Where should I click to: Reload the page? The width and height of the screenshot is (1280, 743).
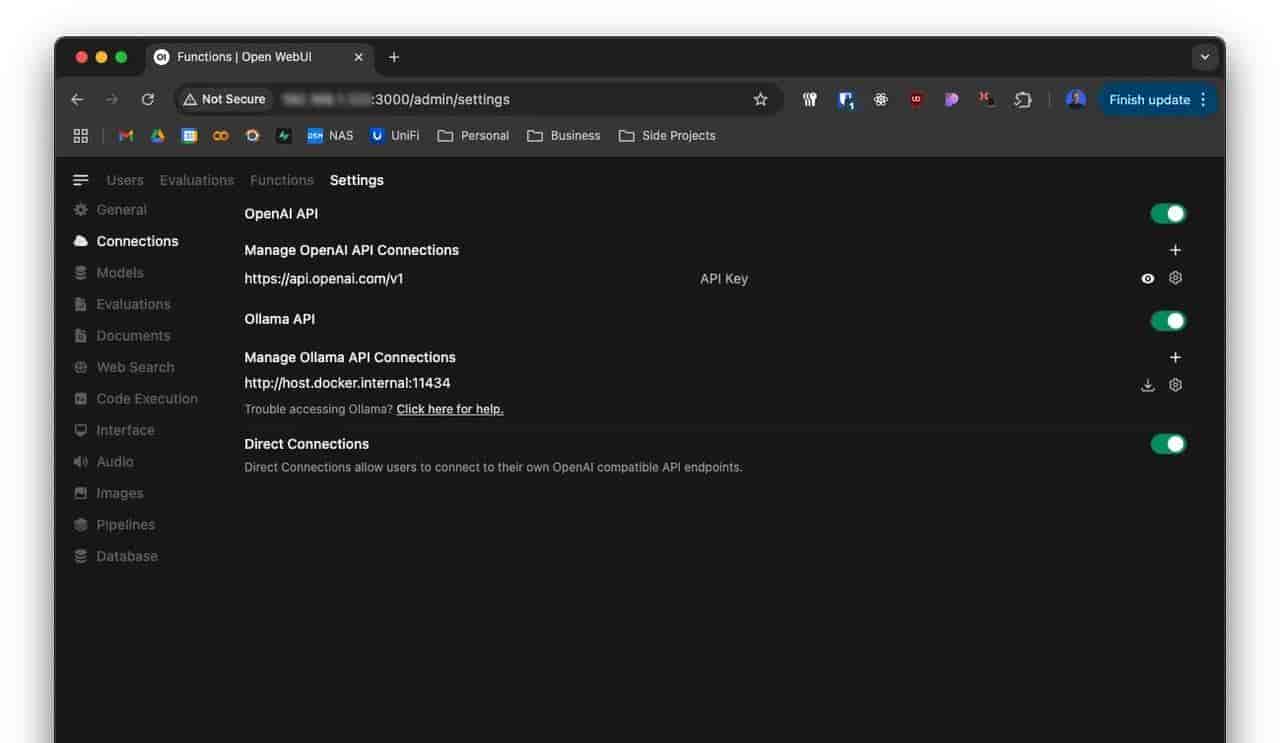pyautogui.click(x=148, y=99)
